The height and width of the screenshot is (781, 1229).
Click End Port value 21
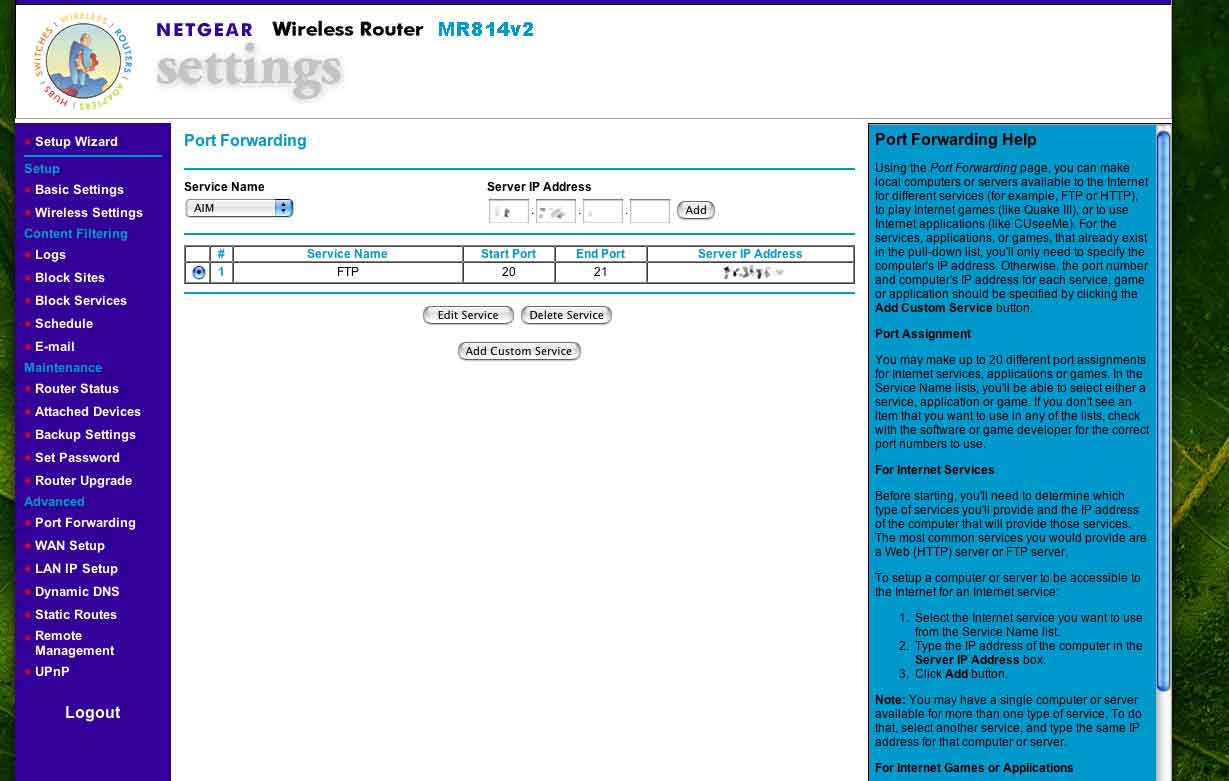click(601, 272)
